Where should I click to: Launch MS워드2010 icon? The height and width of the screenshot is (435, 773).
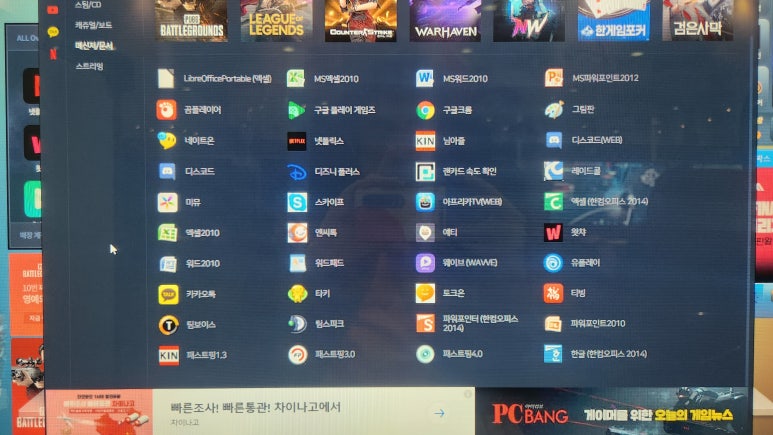425,78
